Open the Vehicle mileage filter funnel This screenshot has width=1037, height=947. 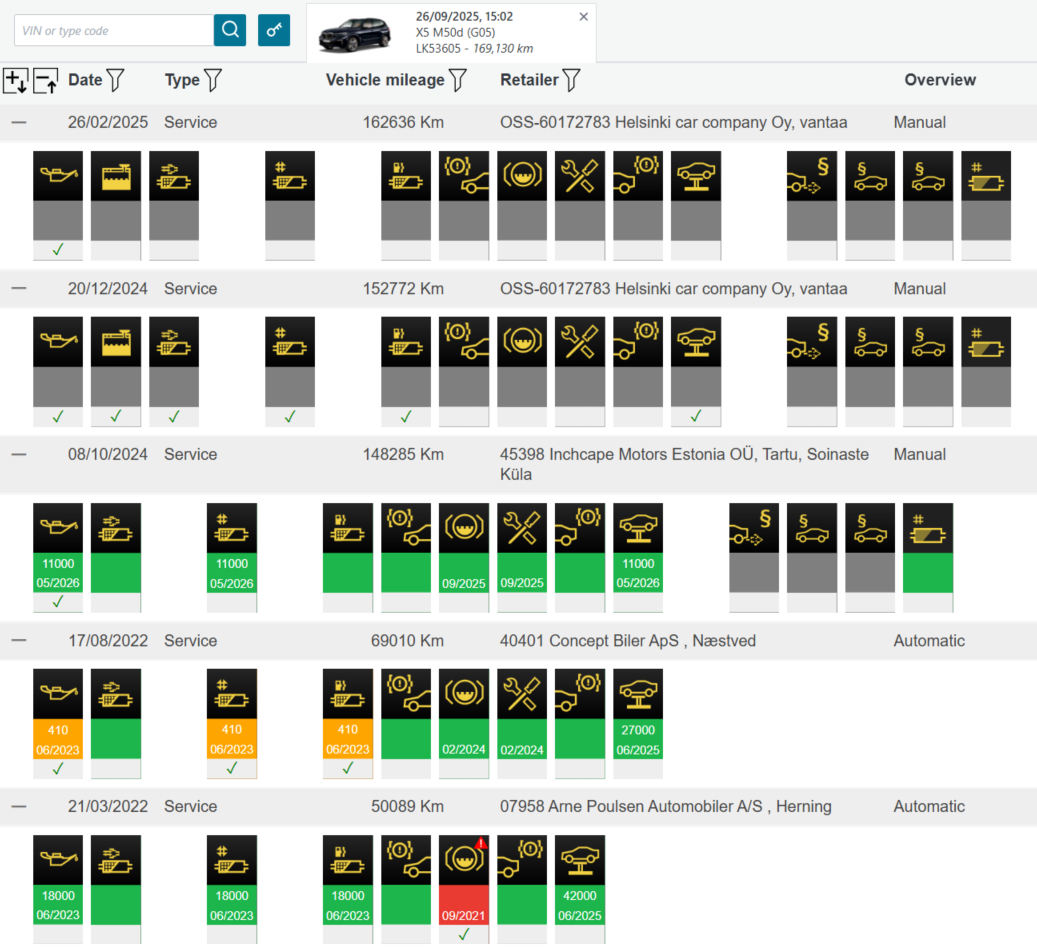458,80
